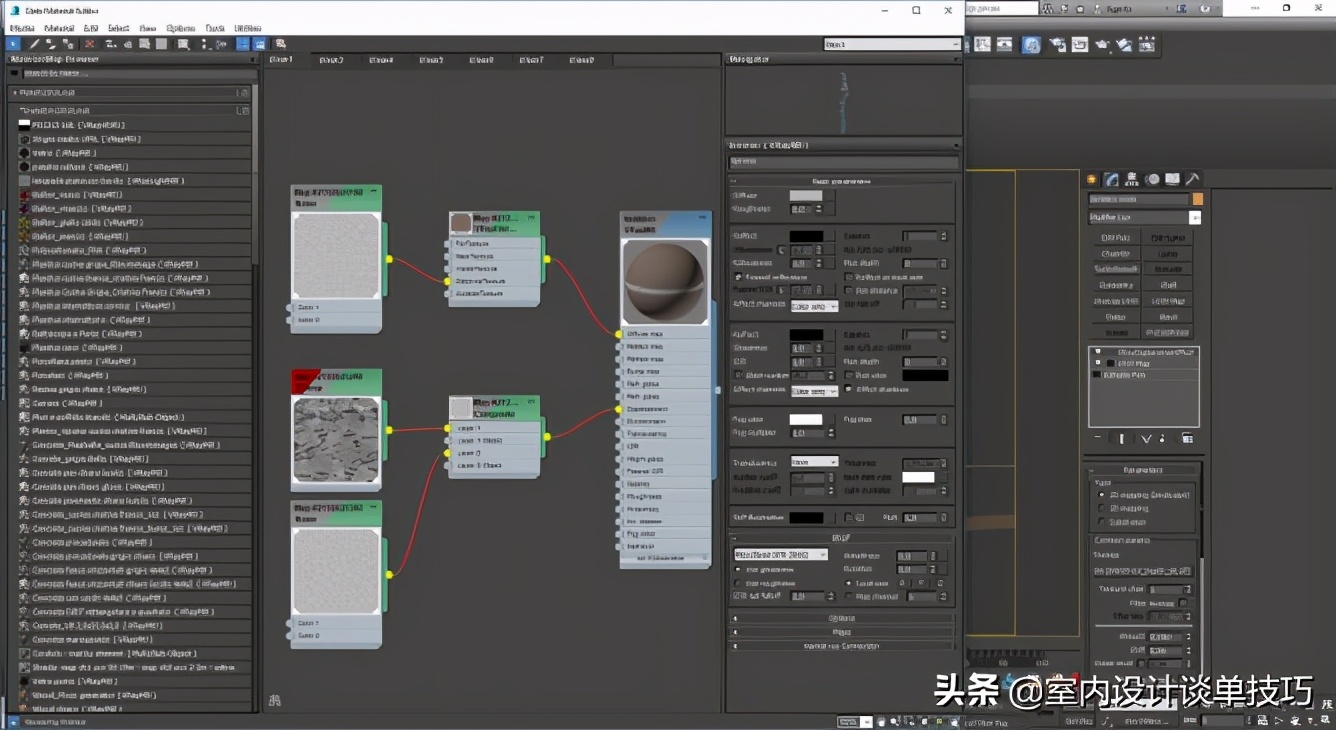Expand the Options rollout in parameter editor

point(841,618)
